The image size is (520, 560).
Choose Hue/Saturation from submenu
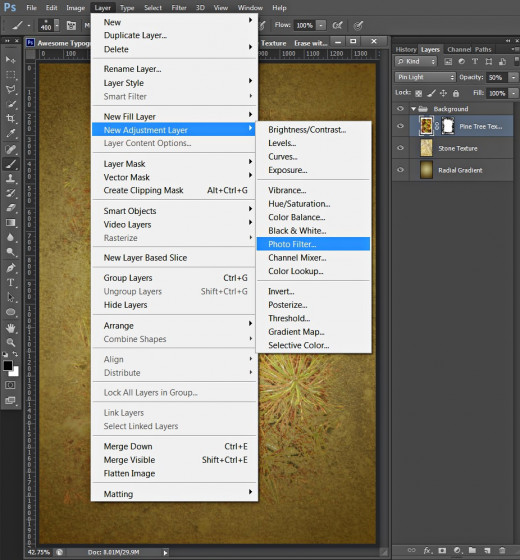pos(313,204)
